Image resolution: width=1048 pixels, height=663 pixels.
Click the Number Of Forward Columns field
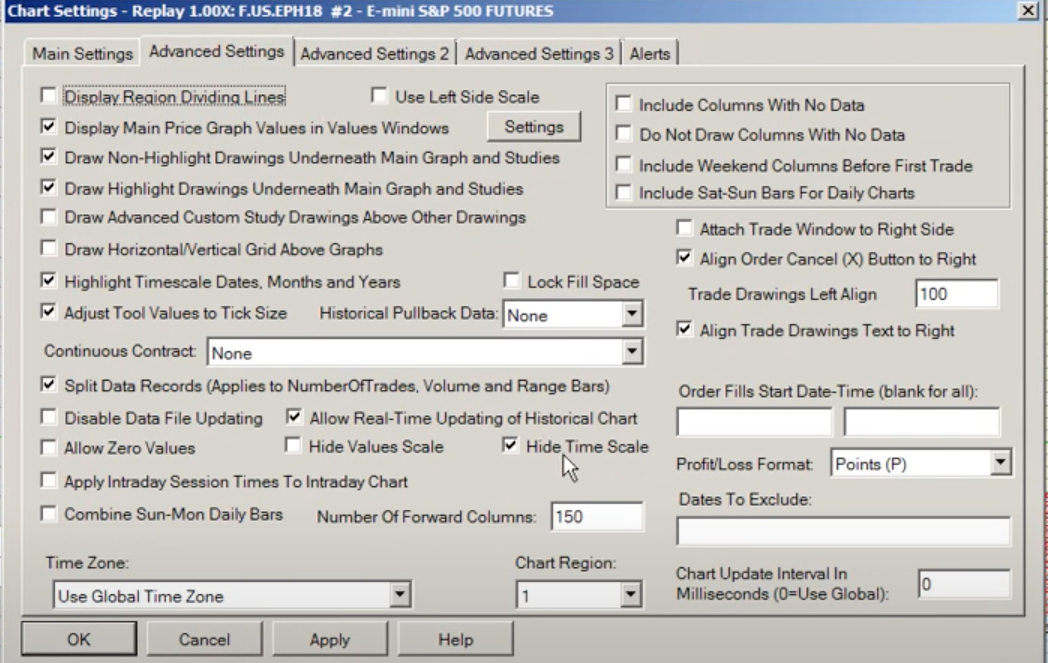pyautogui.click(x=597, y=517)
